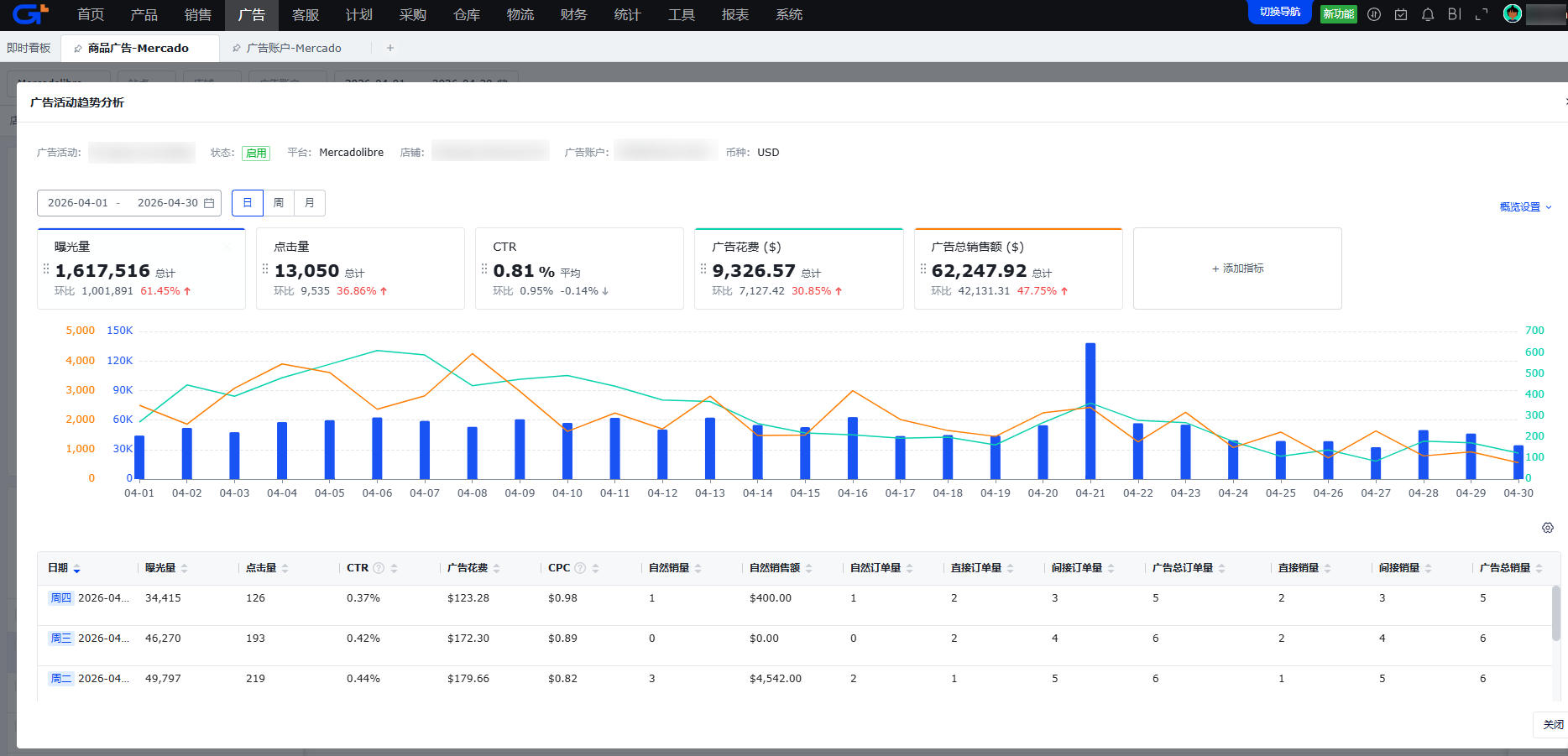Open the calendar task icon in the header
The image size is (1568, 756).
point(1401,14)
